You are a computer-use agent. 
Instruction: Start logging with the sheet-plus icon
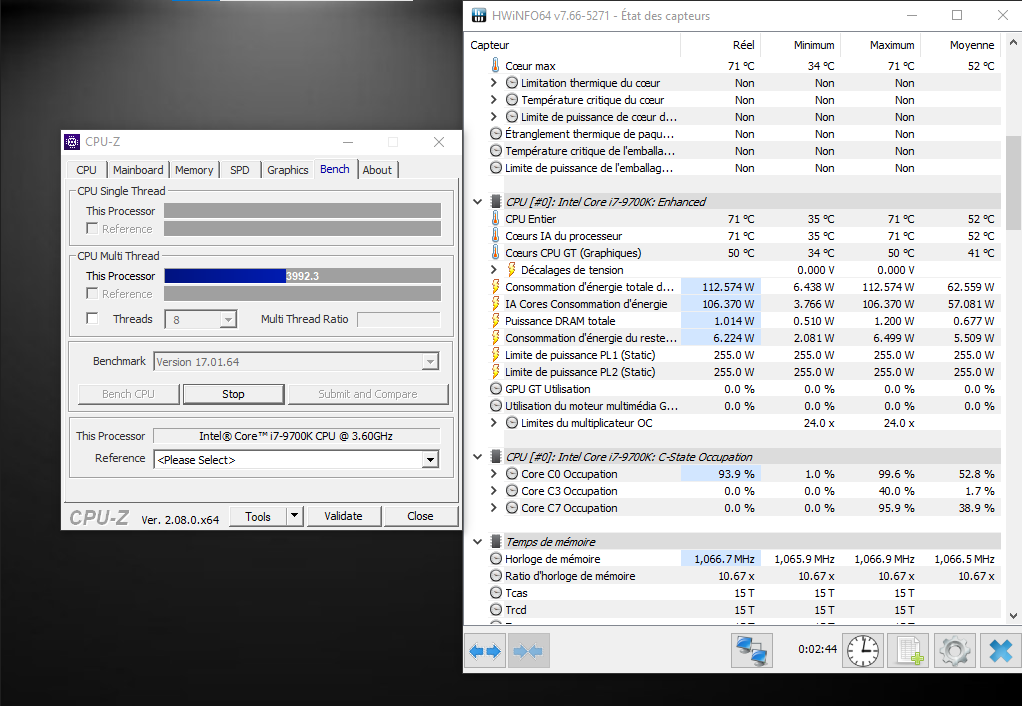(x=909, y=651)
